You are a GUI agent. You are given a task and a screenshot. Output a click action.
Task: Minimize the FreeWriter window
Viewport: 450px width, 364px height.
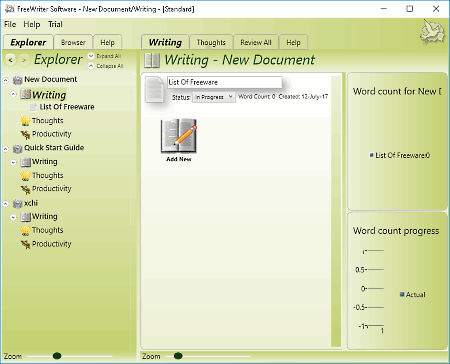click(x=384, y=9)
